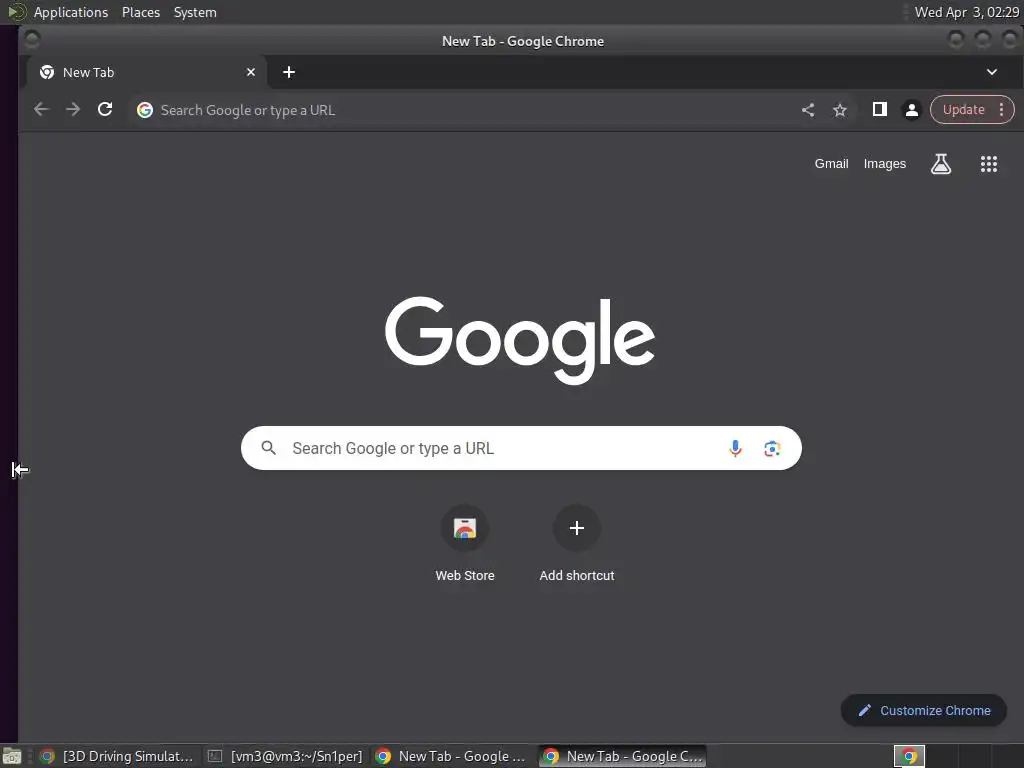Click the window menu button in the title bar
The height and width of the screenshot is (768, 1024).
tap(31, 40)
